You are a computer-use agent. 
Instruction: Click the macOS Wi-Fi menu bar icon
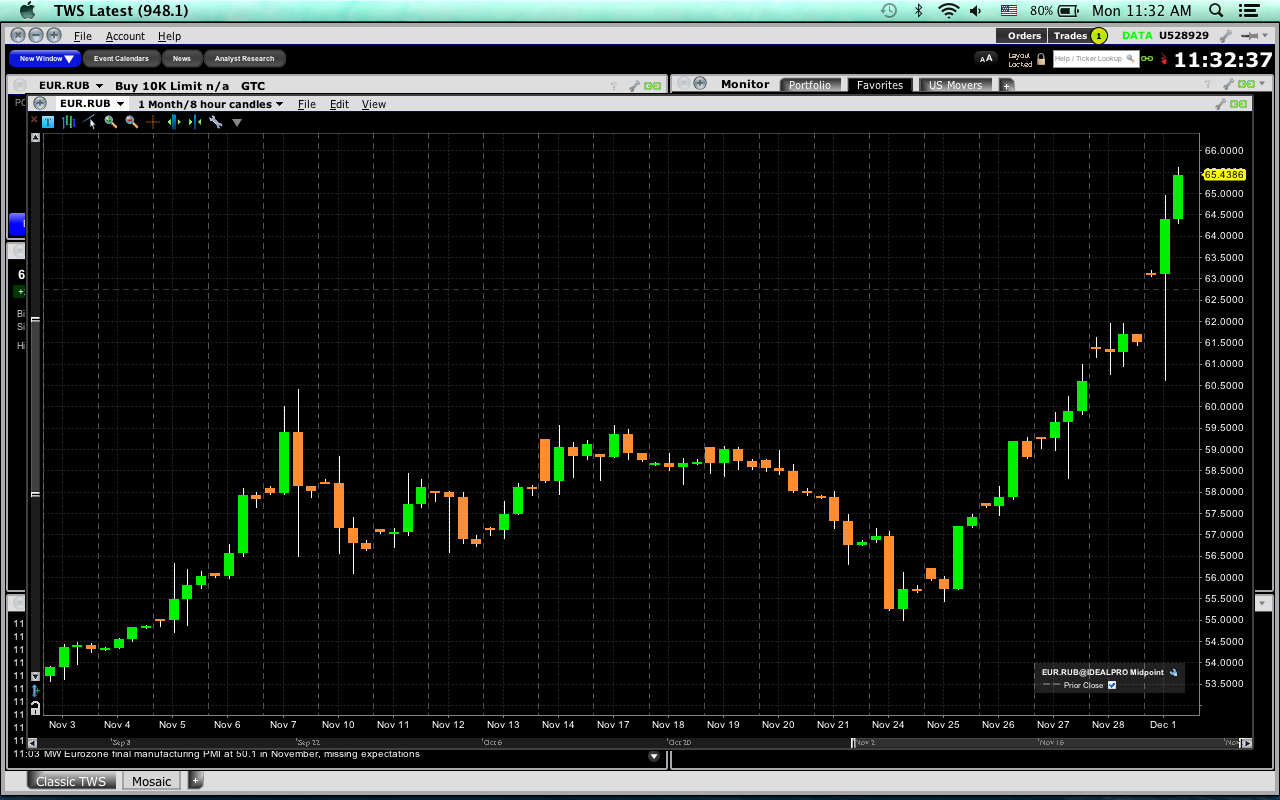[948, 10]
